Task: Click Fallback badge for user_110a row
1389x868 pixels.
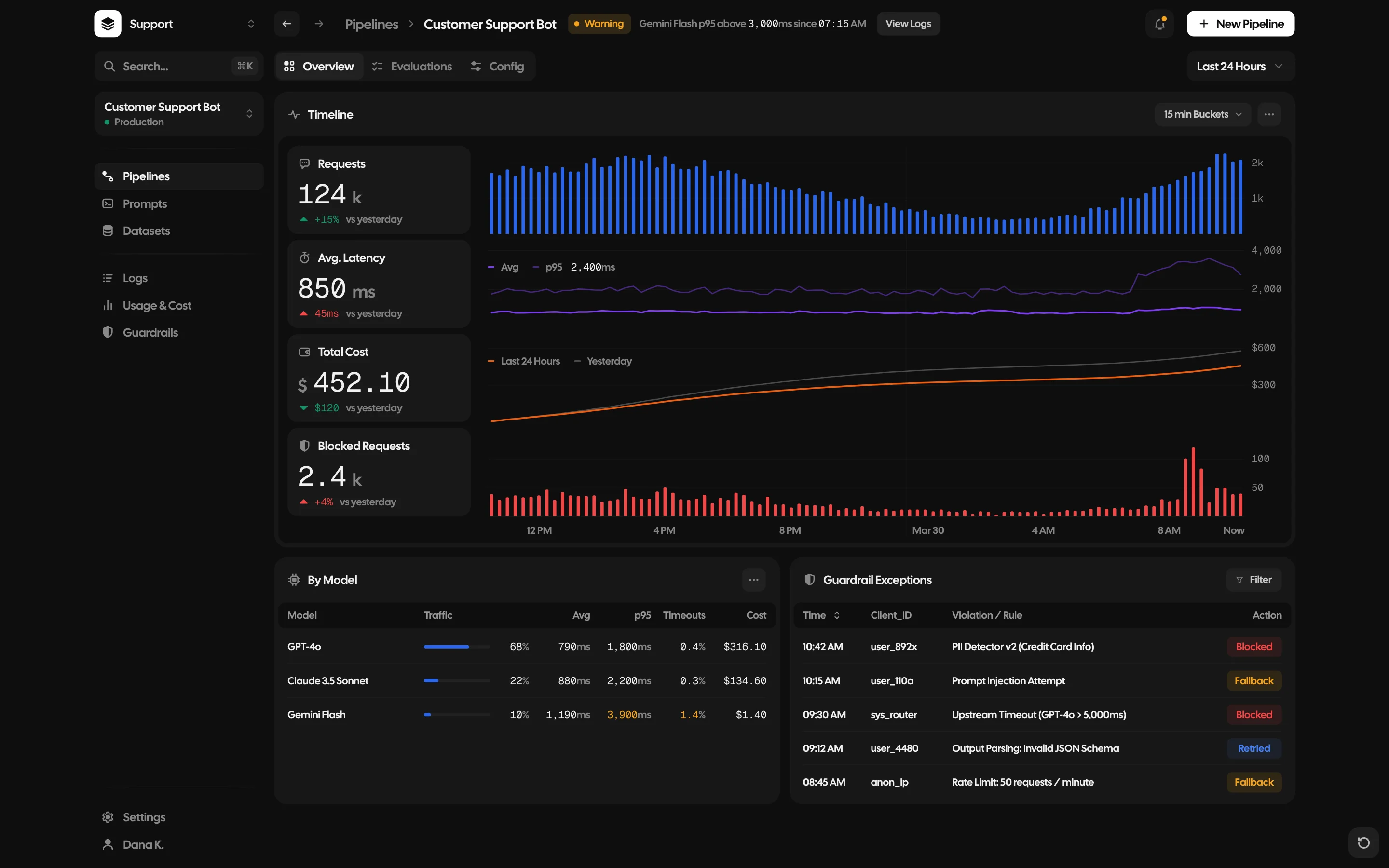Action: click(x=1254, y=681)
